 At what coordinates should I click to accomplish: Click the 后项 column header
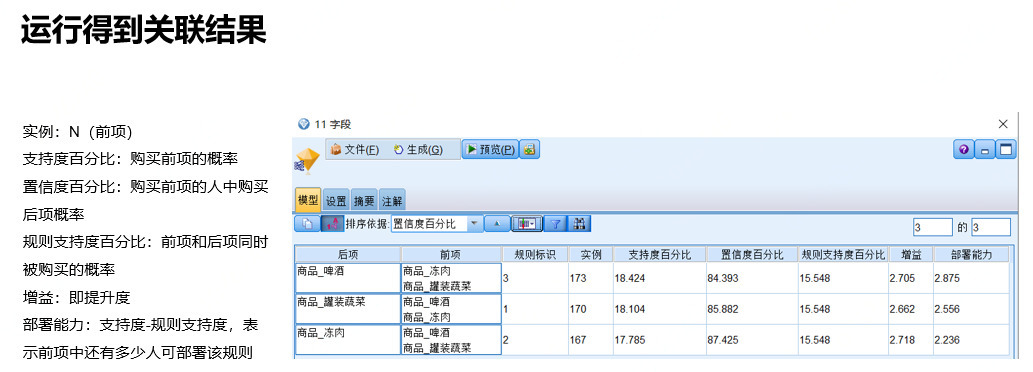[347, 254]
